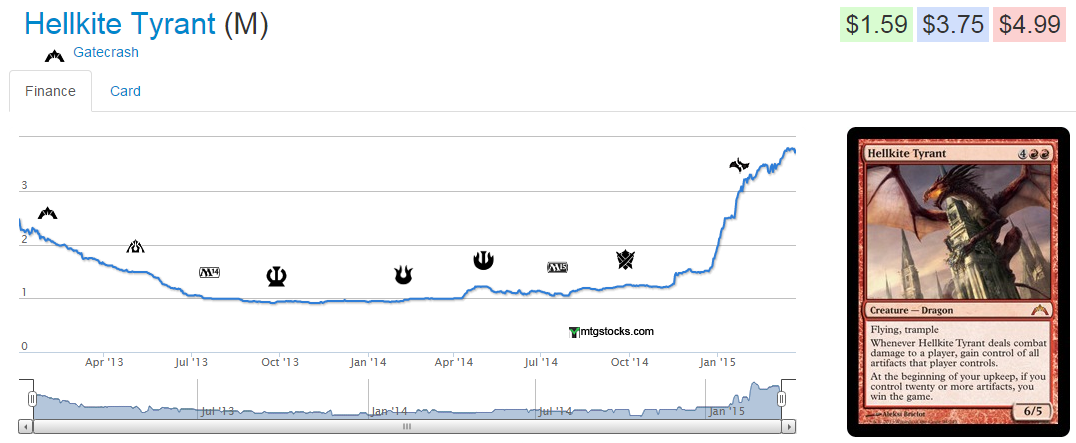Click the Hellkite Tyrant card image
The image size is (1076, 443).
(960, 282)
